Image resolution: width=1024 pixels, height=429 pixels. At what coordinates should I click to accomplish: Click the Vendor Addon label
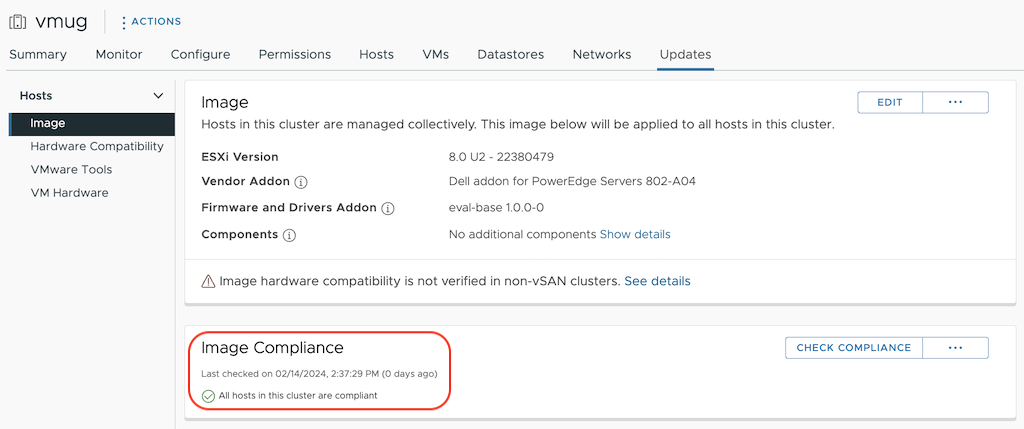246,182
